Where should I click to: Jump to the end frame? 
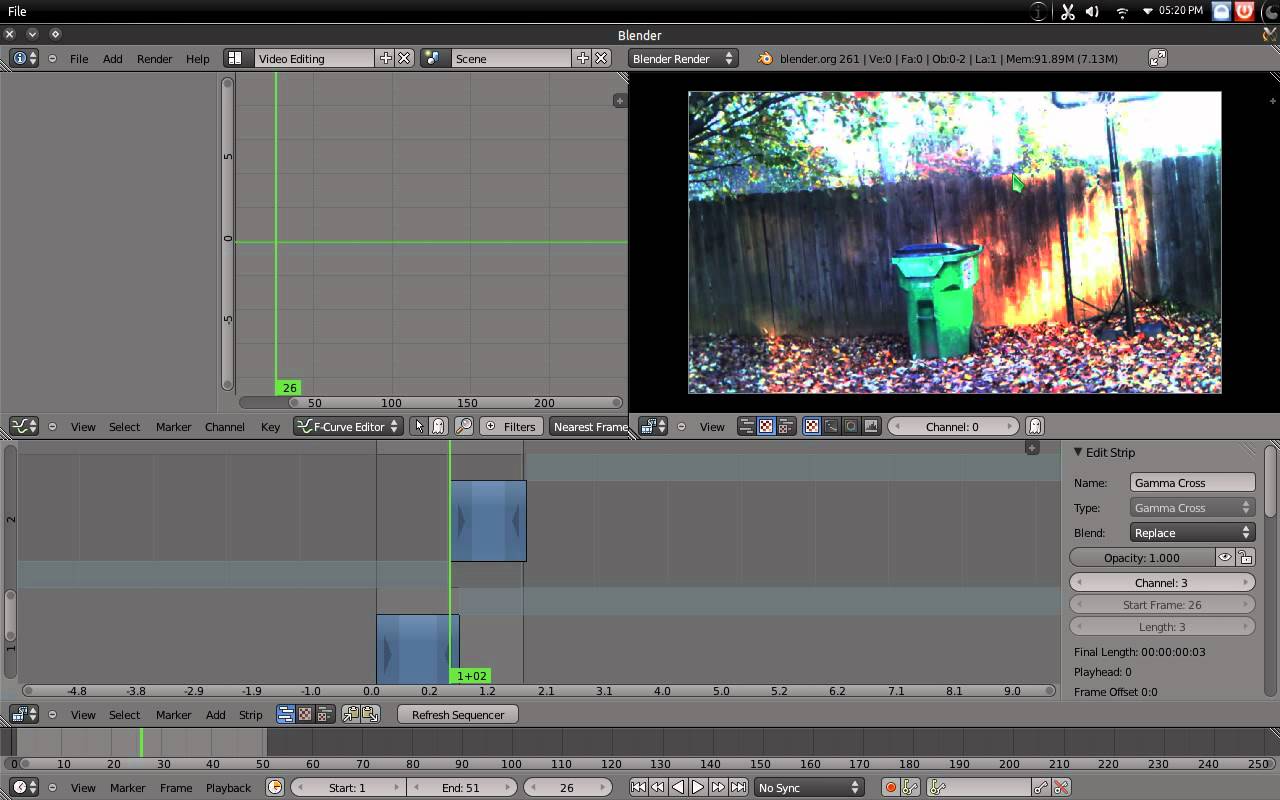point(738,787)
